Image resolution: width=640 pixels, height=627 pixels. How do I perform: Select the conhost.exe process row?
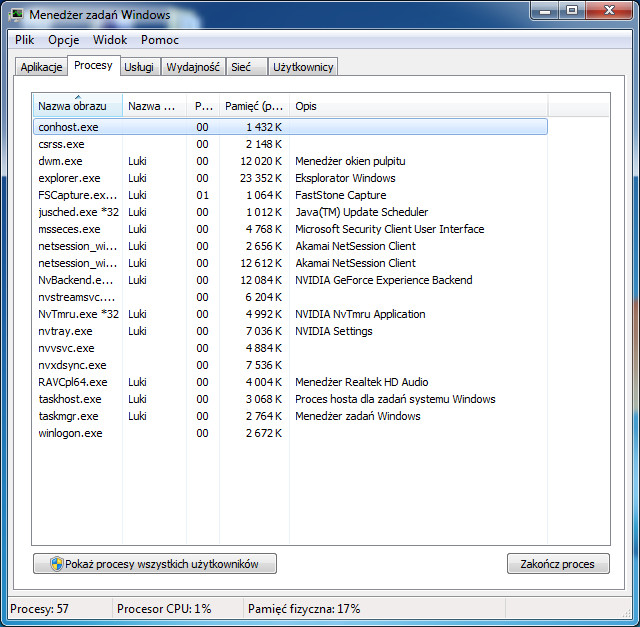point(290,127)
